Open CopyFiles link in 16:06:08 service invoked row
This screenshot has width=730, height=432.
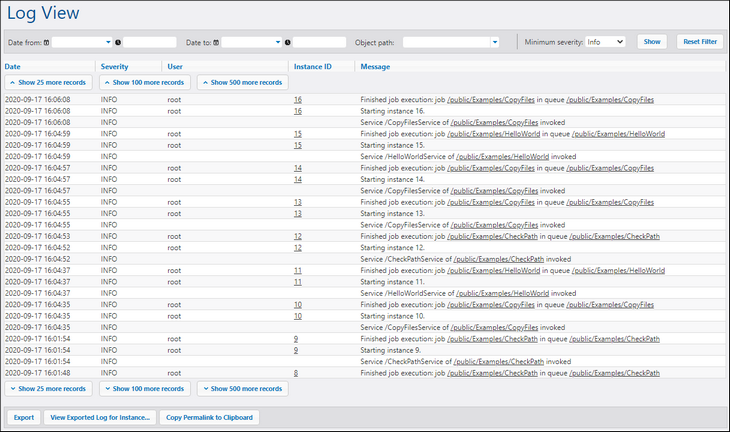[494, 122]
